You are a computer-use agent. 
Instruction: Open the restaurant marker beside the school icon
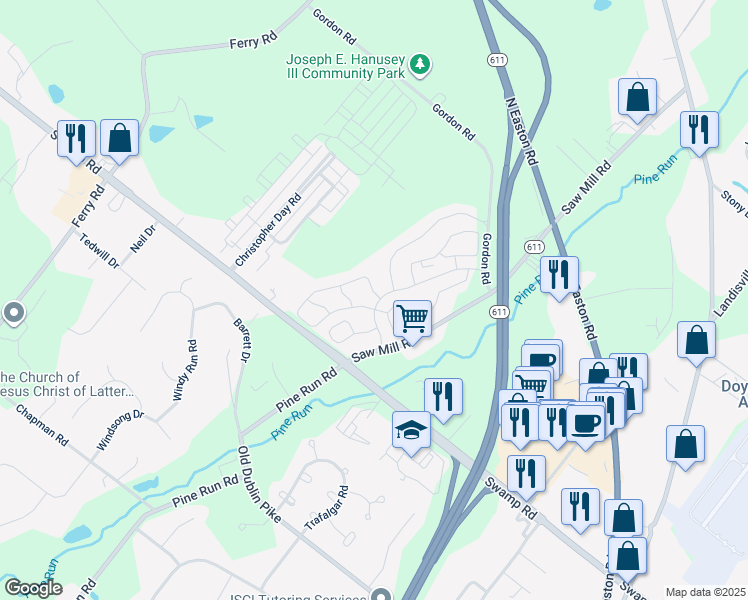443,396
